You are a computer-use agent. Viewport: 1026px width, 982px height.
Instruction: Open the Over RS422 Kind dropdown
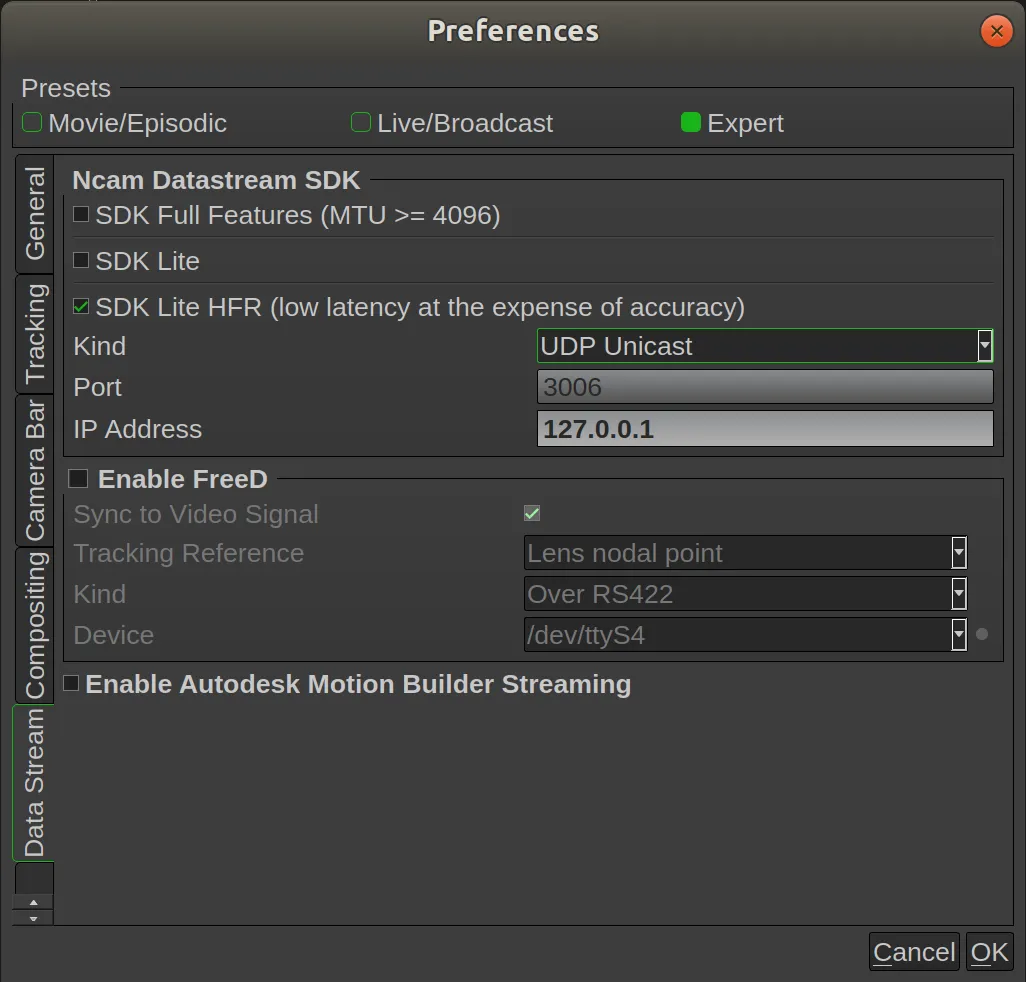(745, 594)
